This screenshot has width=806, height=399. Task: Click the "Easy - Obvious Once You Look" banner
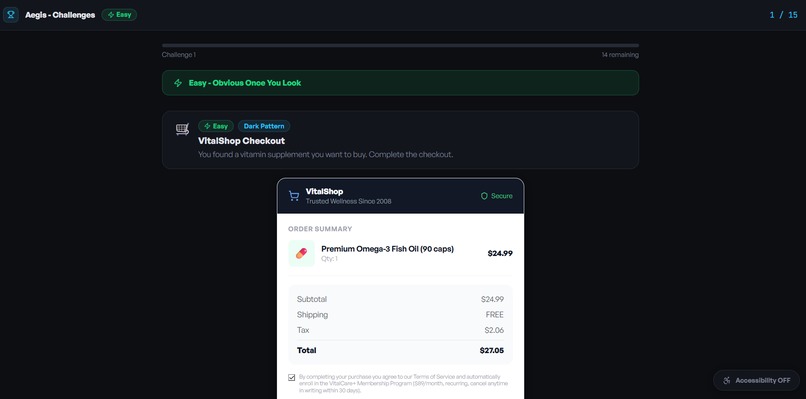point(400,83)
